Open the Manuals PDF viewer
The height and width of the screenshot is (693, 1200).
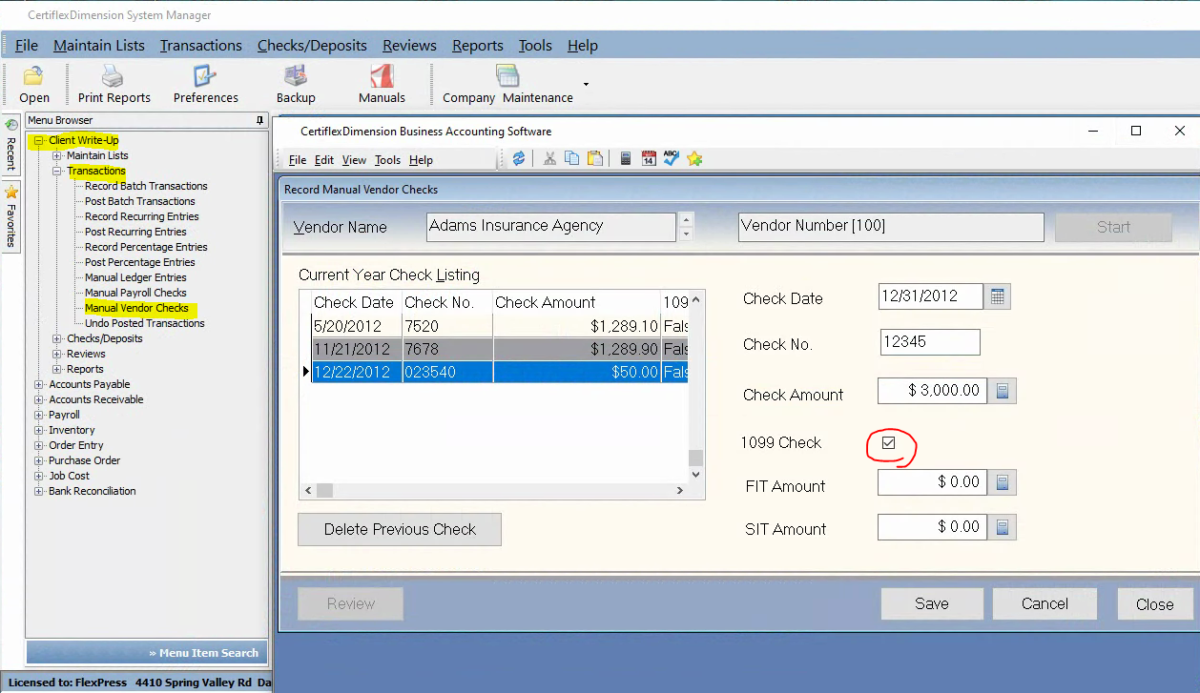click(x=381, y=83)
